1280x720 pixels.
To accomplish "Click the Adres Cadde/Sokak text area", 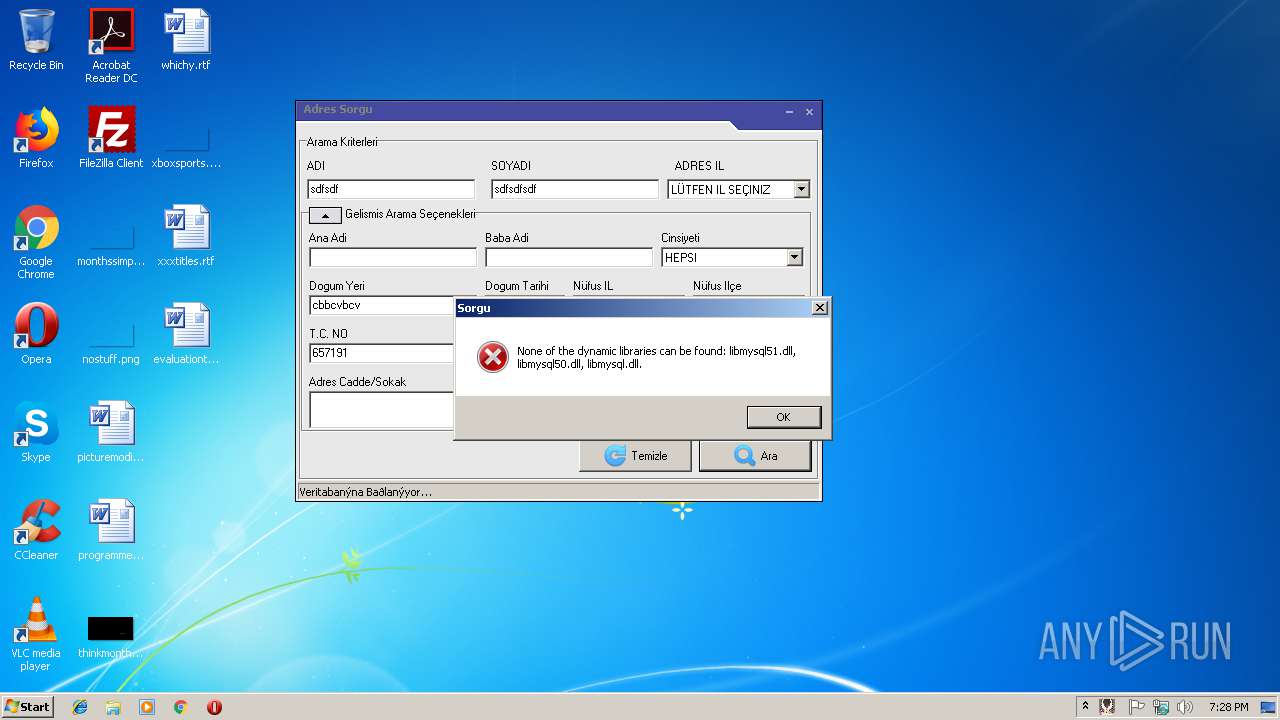I will (x=382, y=409).
